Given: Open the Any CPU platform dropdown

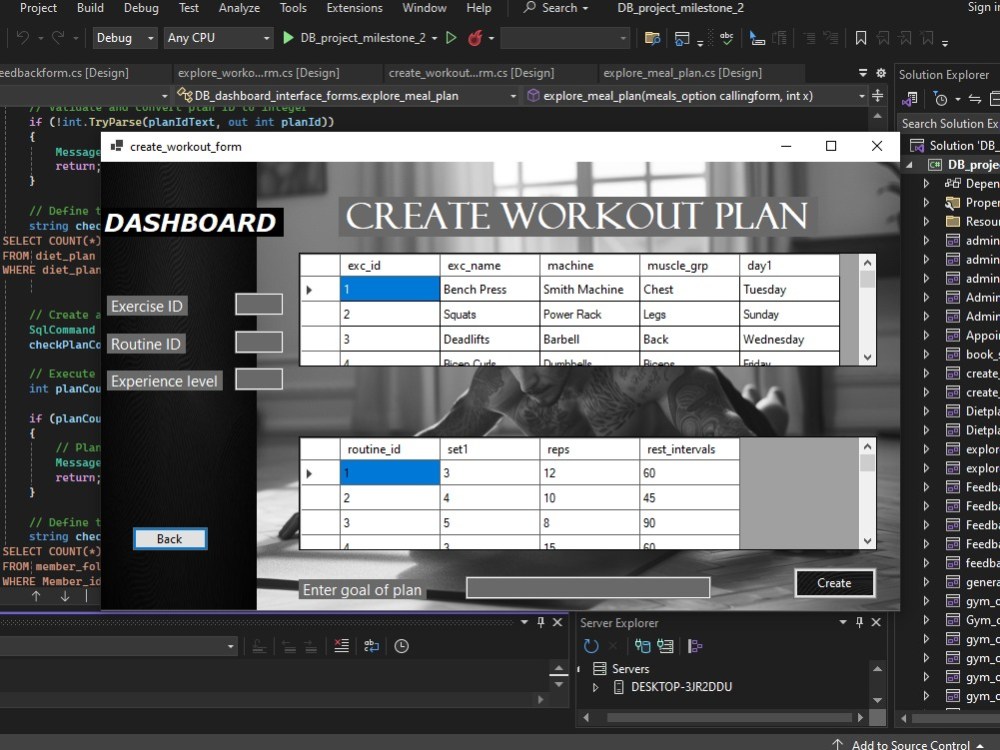Looking at the screenshot, I should click(218, 38).
